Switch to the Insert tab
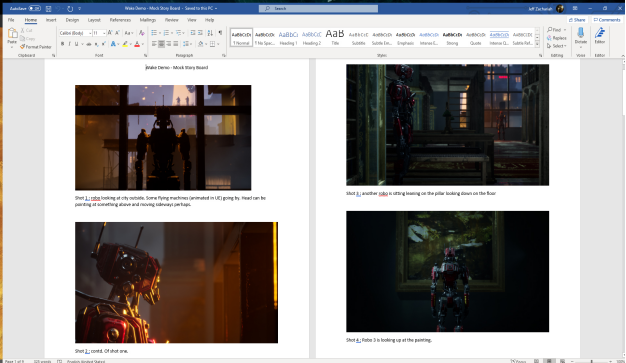 tap(51, 20)
